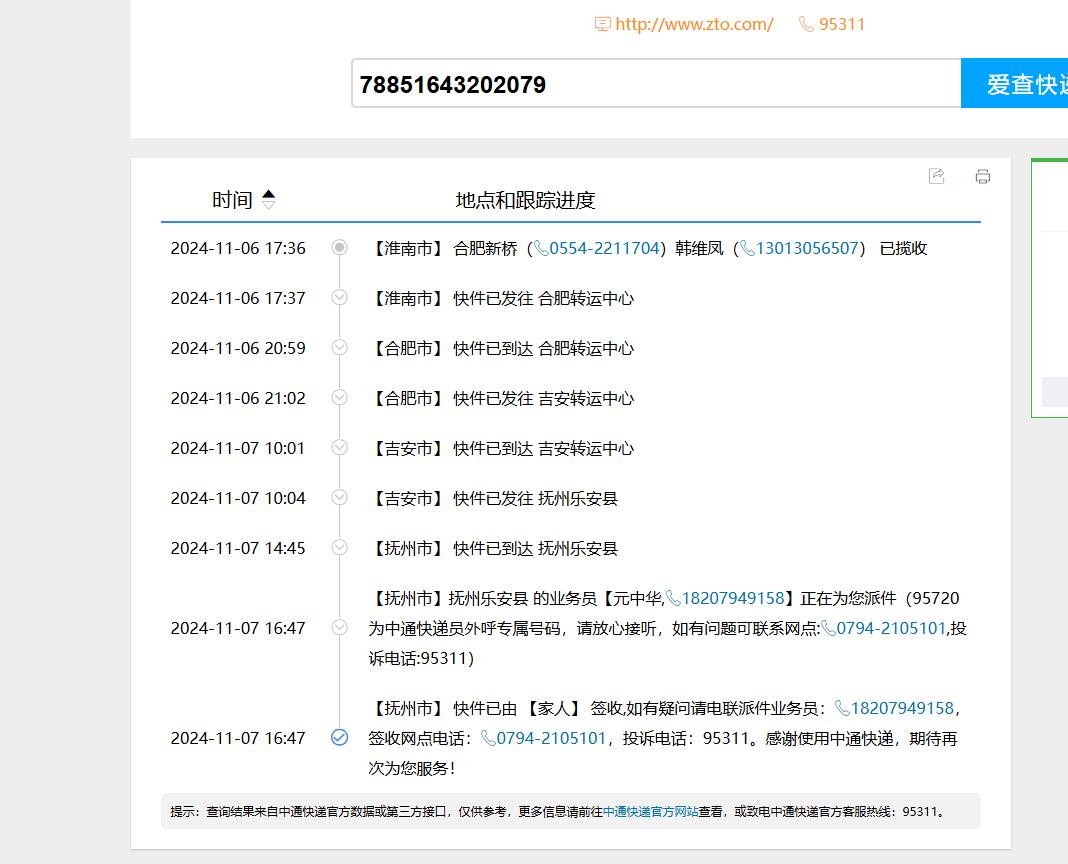Click the phone icon before 13013056507
Screen dimensions: 1068x864
click(747, 249)
